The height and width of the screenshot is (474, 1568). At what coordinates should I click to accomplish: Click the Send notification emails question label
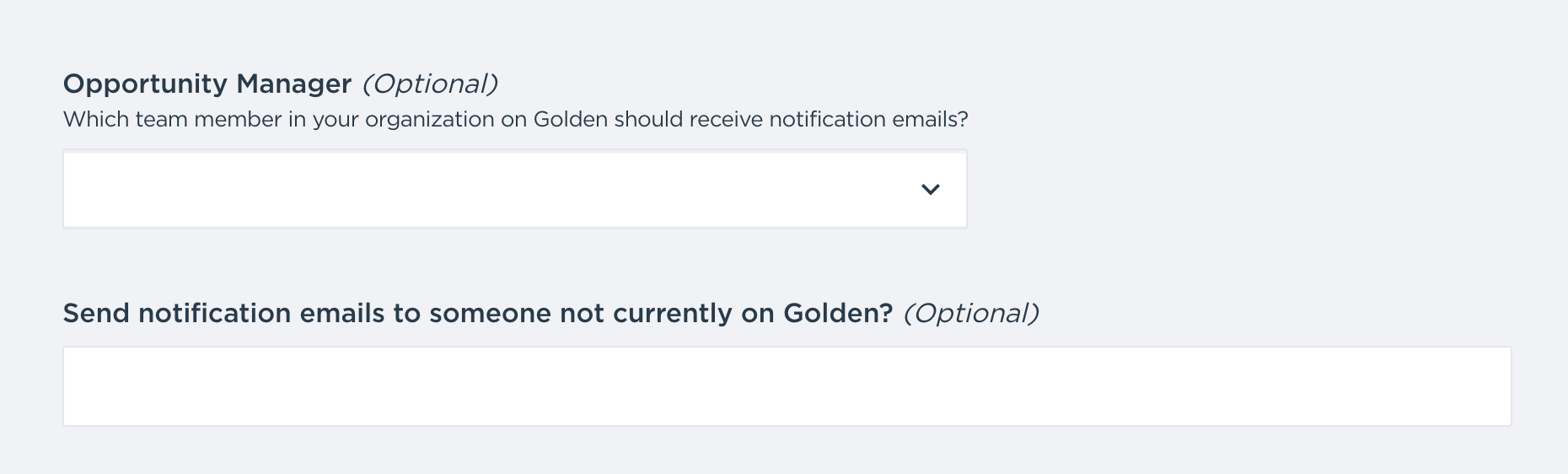point(477,314)
